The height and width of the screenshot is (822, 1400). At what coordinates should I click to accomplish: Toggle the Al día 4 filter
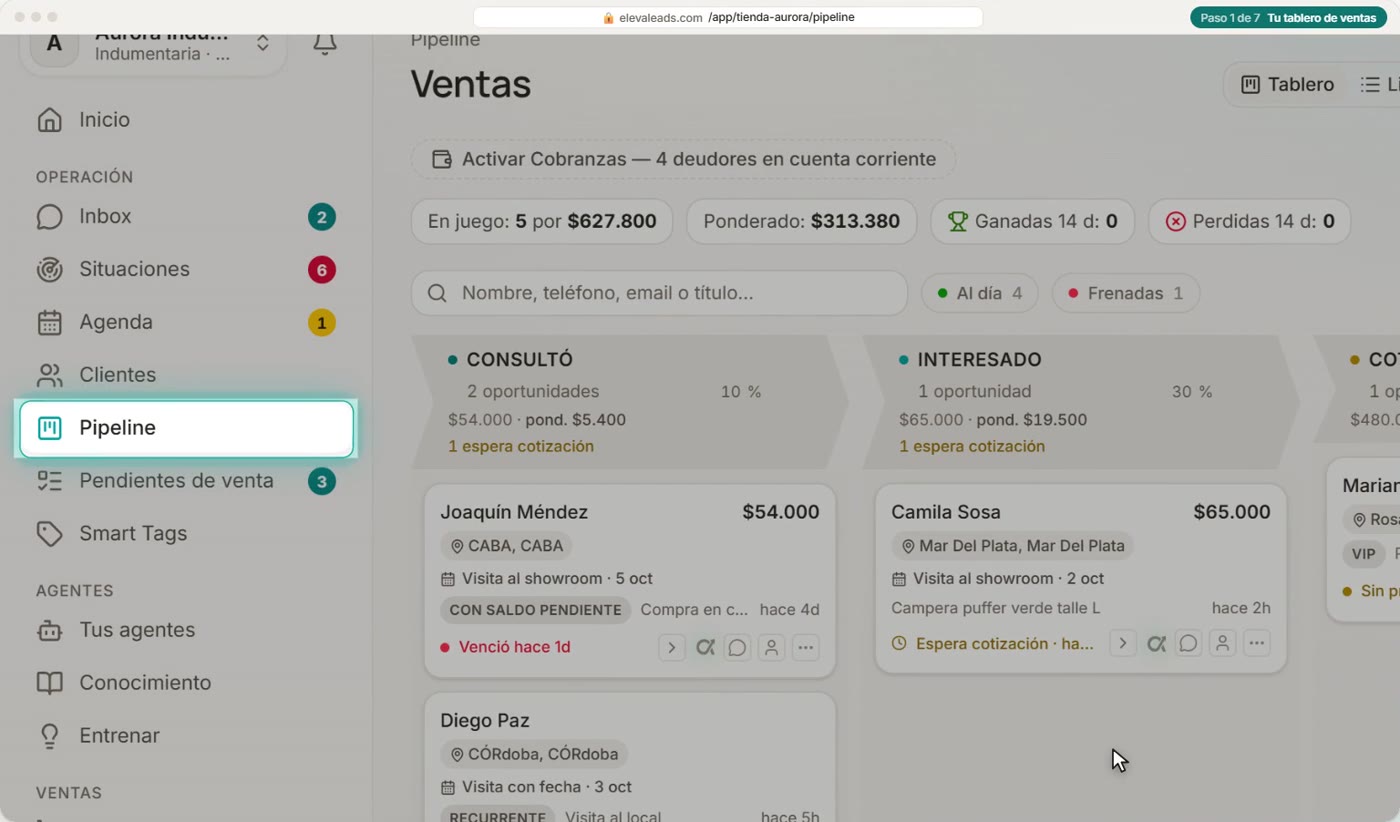tap(979, 293)
